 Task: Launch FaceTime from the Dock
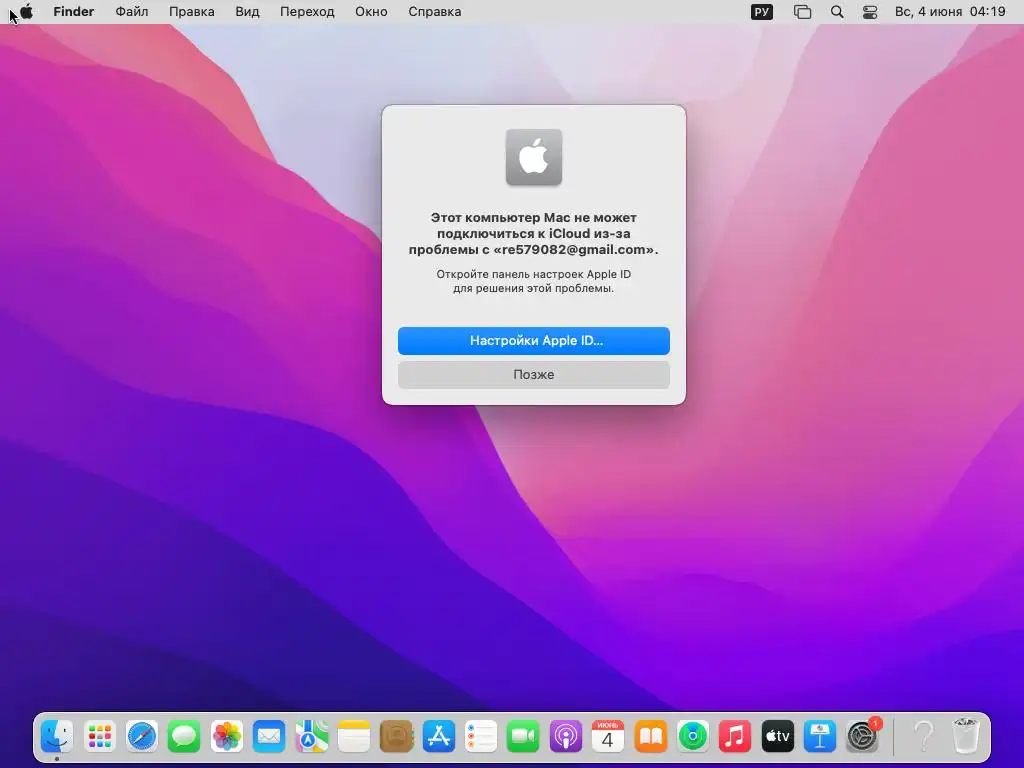coord(523,737)
